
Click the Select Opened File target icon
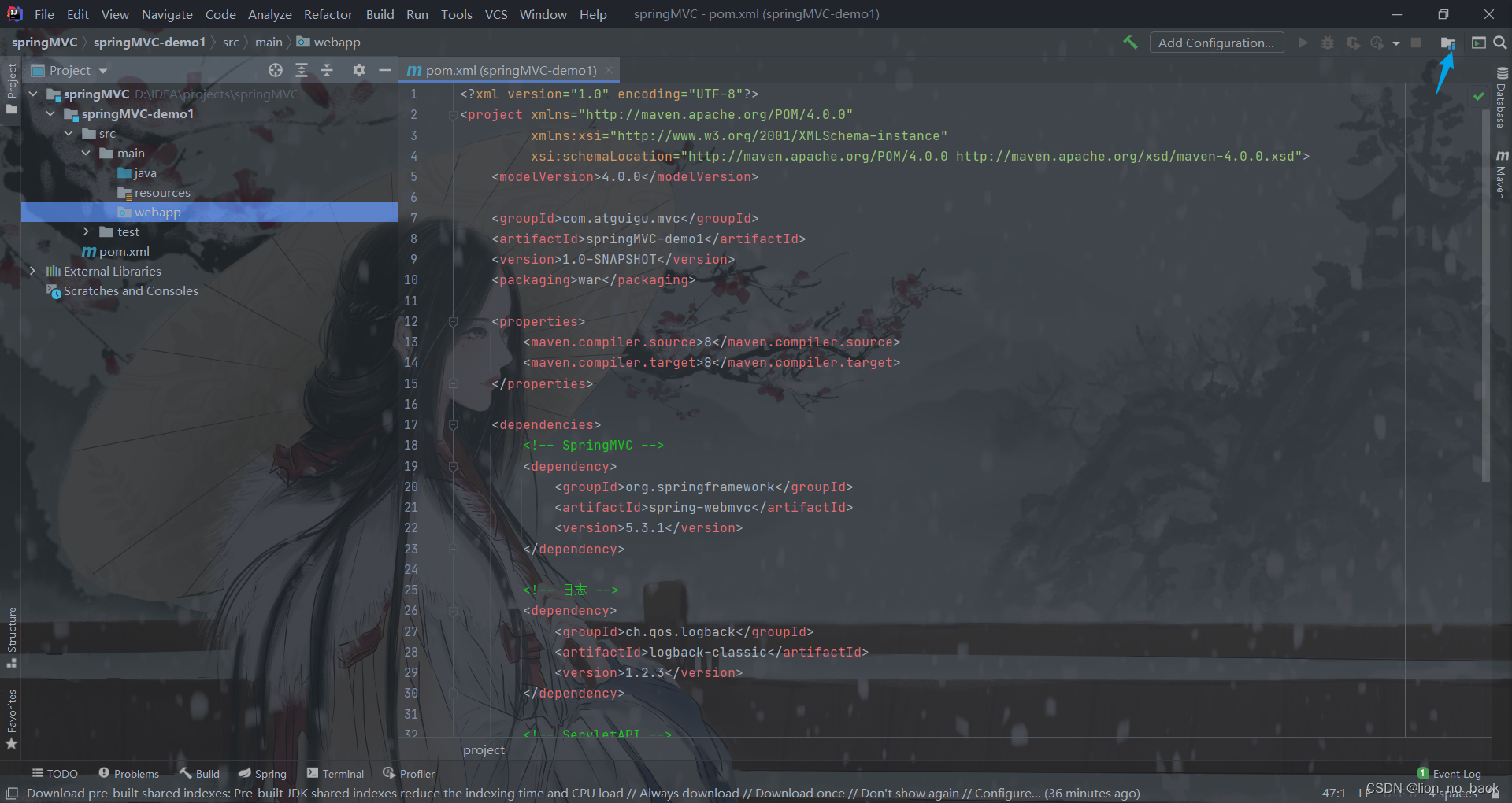pyautogui.click(x=276, y=70)
